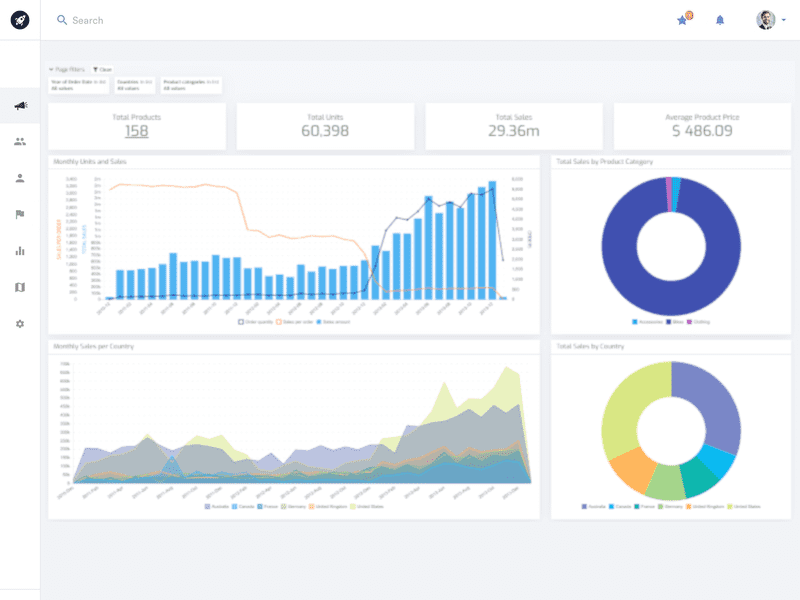800x600 pixels.
Task: Open the rocket logo home icon
Action: [20, 20]
